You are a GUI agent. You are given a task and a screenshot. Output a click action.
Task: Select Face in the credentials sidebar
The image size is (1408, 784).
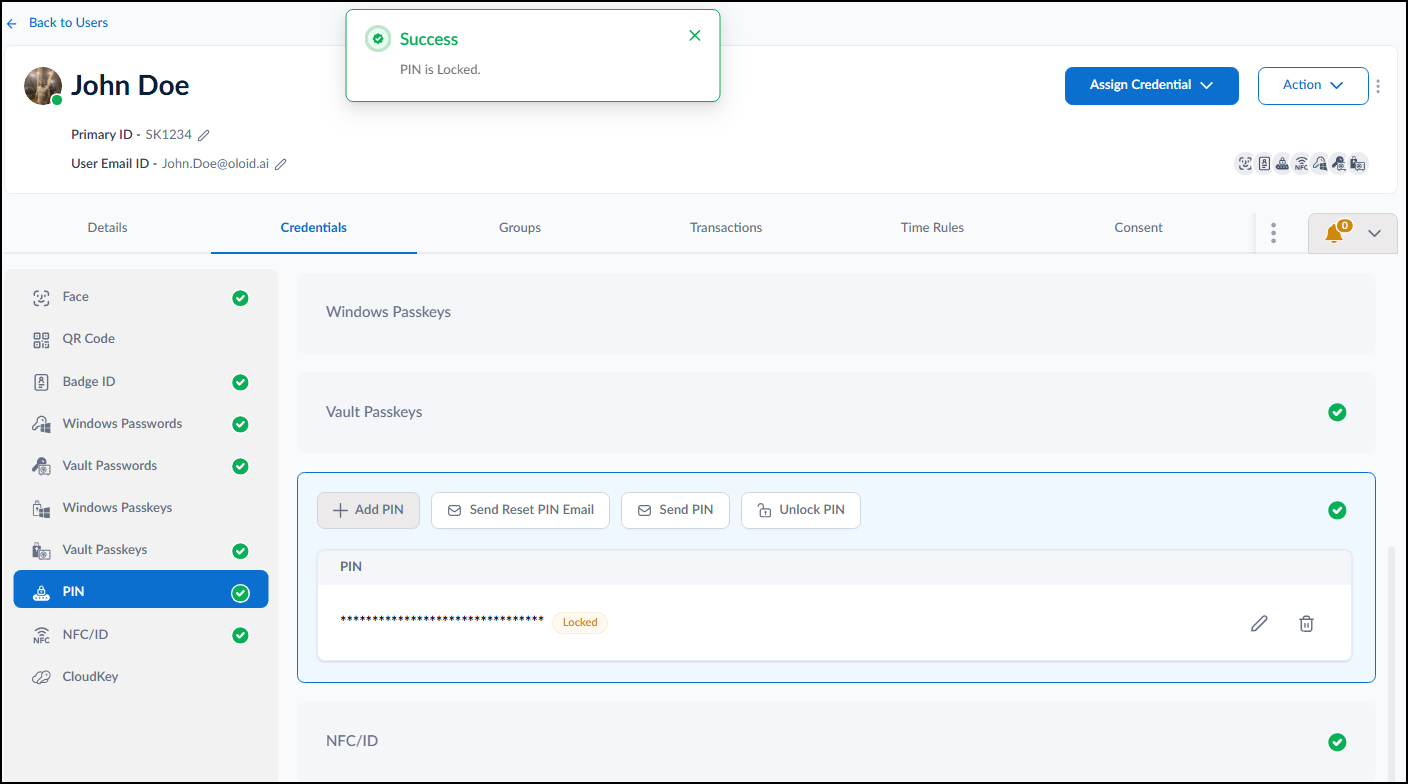pyautogui.click(x=141, y=297)
